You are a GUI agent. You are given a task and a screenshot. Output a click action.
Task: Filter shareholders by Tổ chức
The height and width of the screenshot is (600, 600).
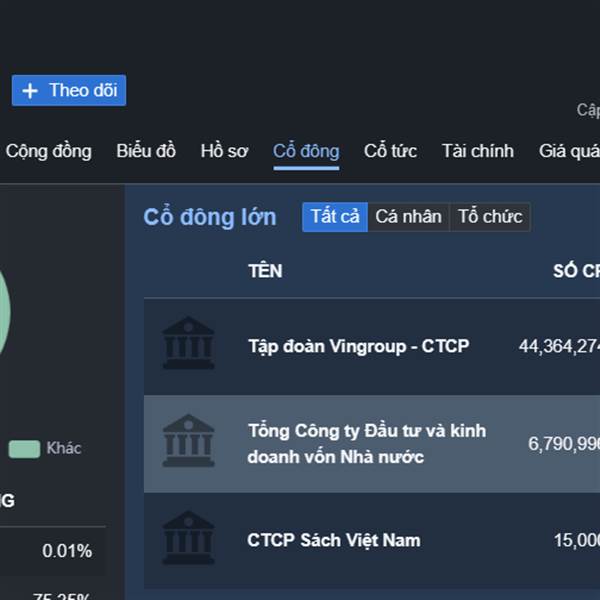coord(490,217)
